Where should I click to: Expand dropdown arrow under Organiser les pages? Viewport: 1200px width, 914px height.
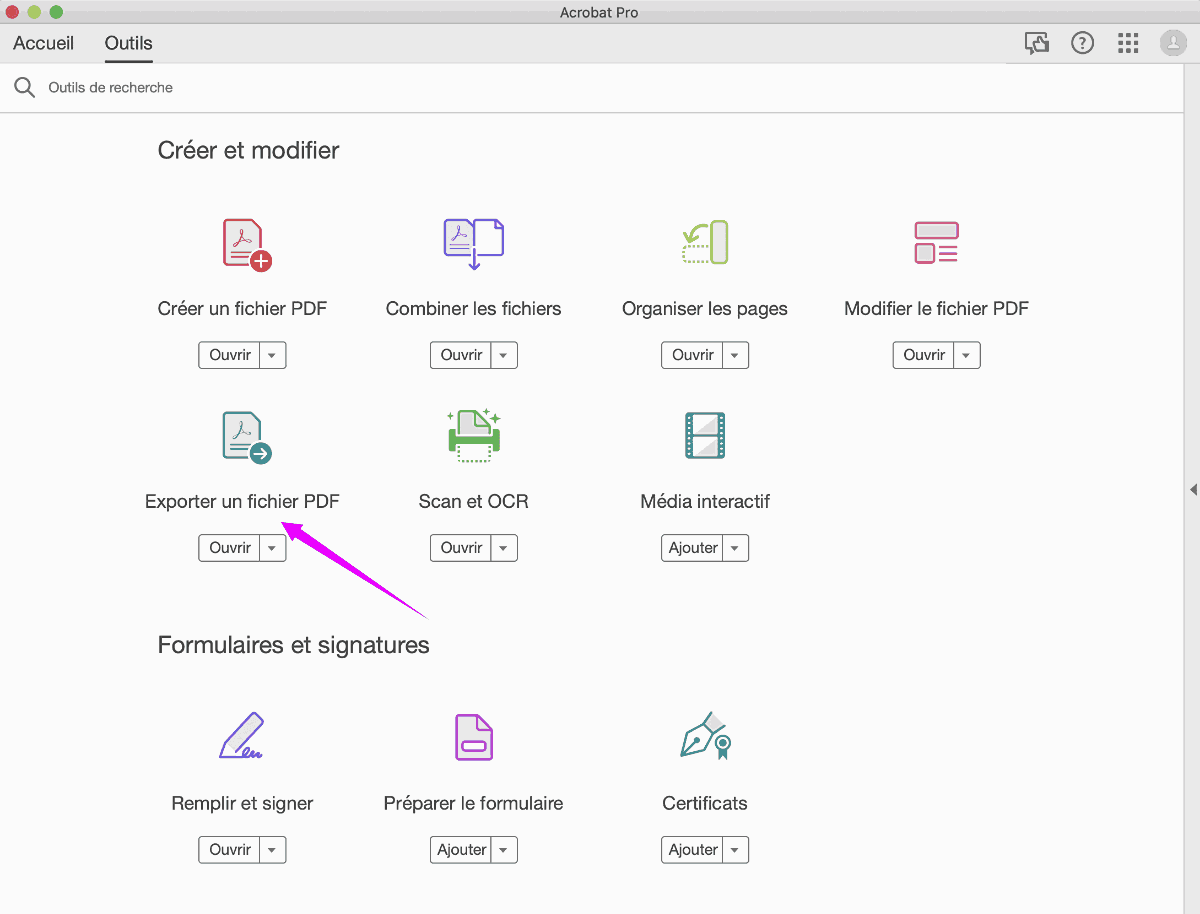(736, 355)
